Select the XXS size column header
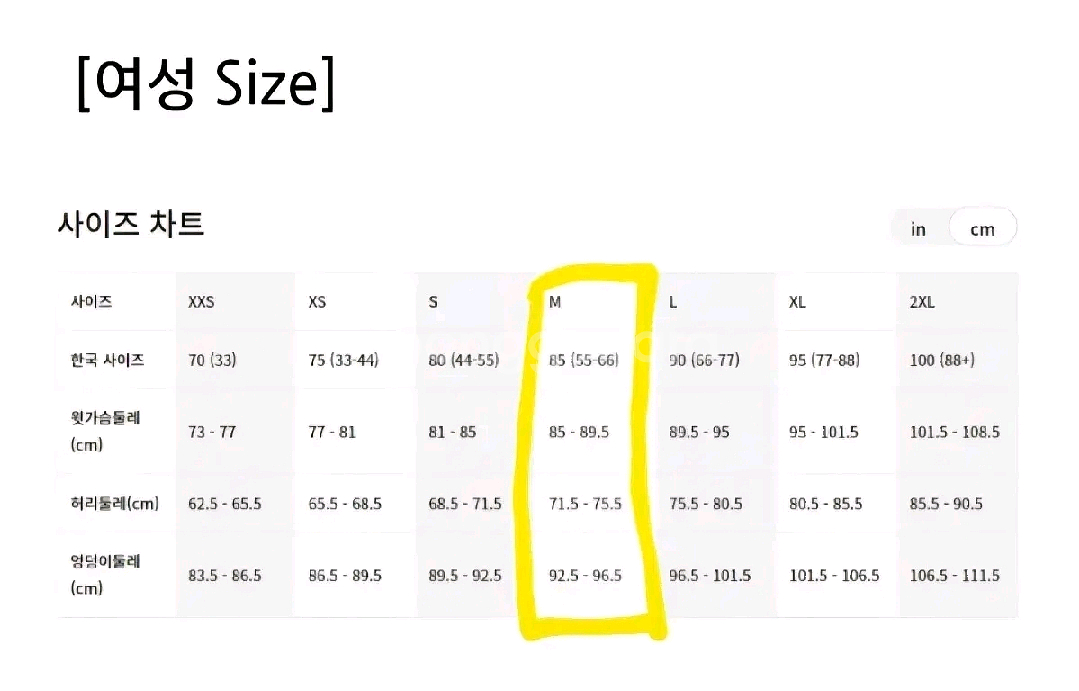The image size is (1079, 691). coord(201,302)
